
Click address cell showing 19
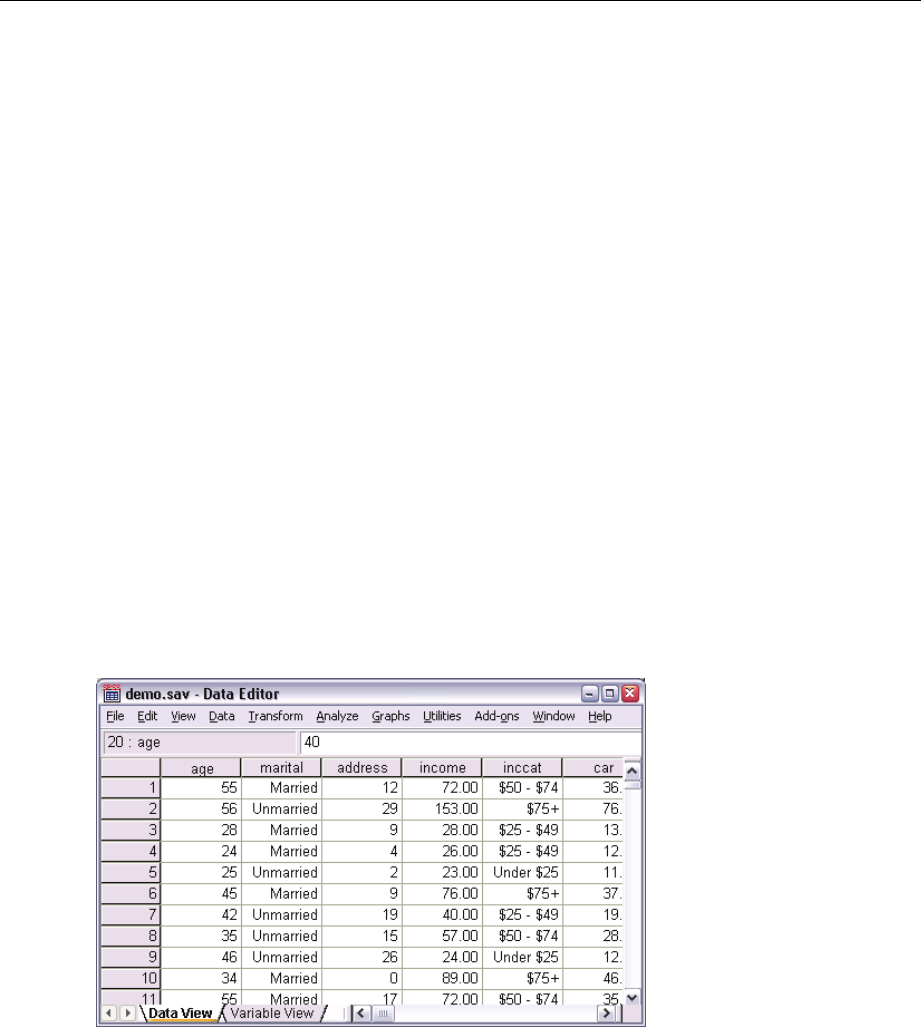coord(362,915)
